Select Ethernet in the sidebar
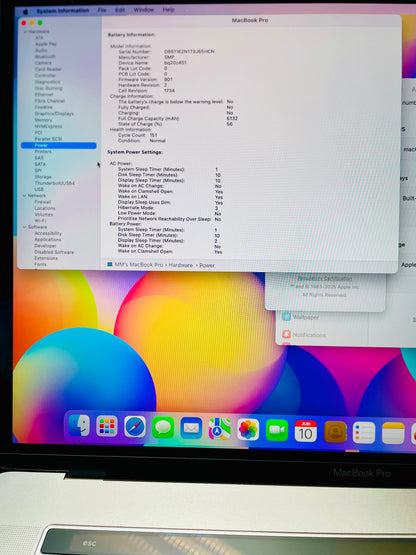Screen dimensions: 416x555 click(x=44, y=95)
